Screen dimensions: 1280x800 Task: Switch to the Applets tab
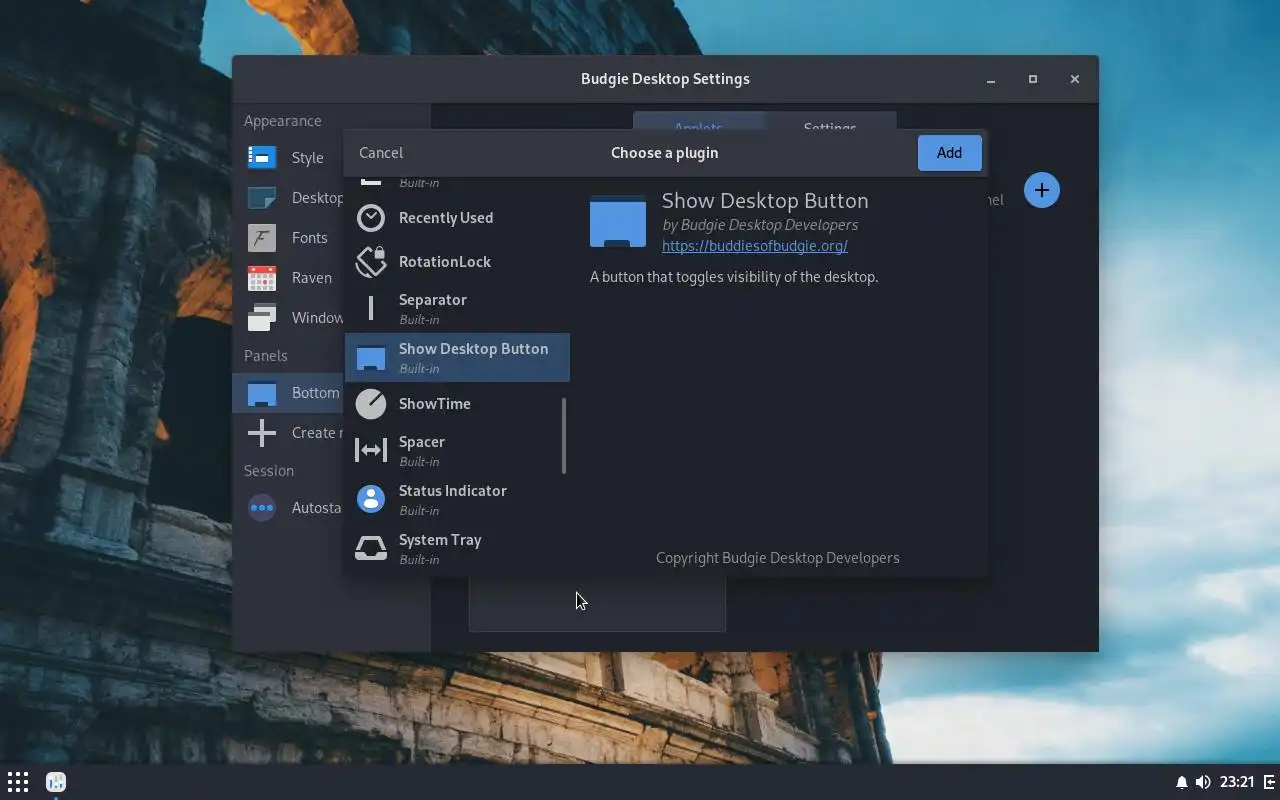tap(698, 121)
